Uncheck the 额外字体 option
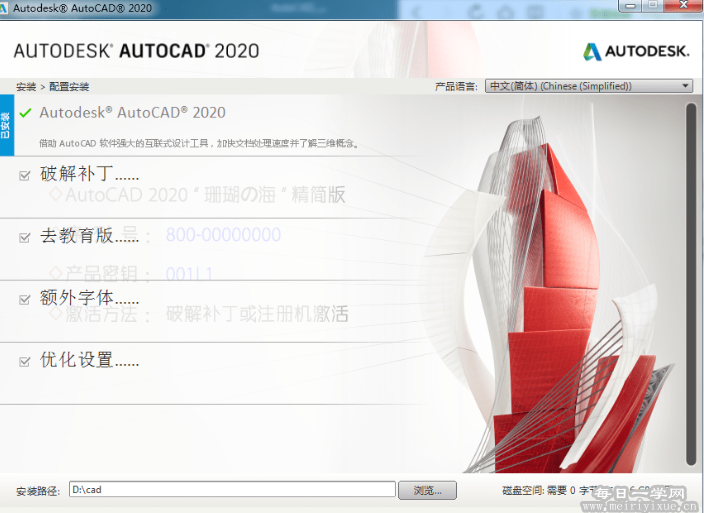This screenshot has width=704, height=513. (25, 299)
